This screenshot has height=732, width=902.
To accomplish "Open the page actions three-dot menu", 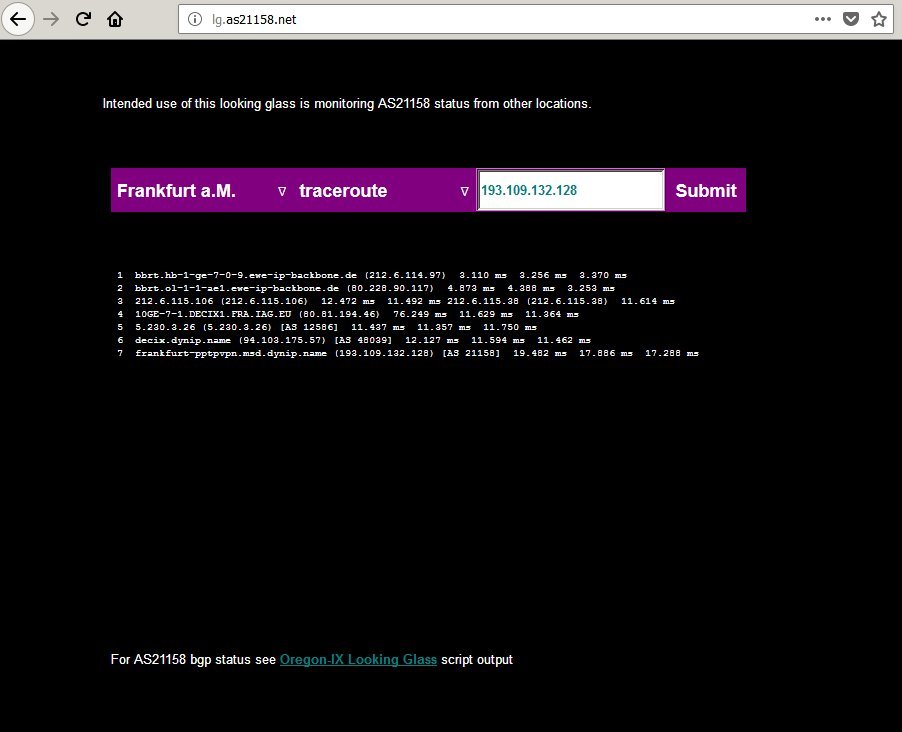I will click(822, 19).
